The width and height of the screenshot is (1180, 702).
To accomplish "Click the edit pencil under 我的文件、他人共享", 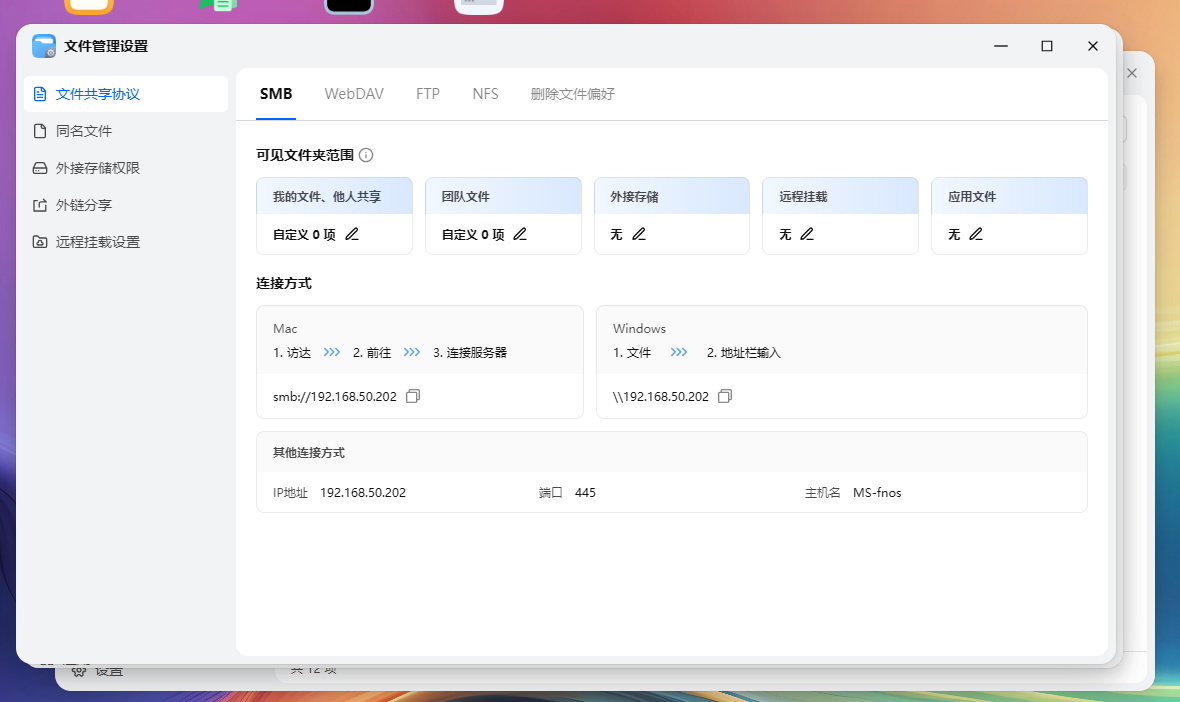I will point(352,234).
